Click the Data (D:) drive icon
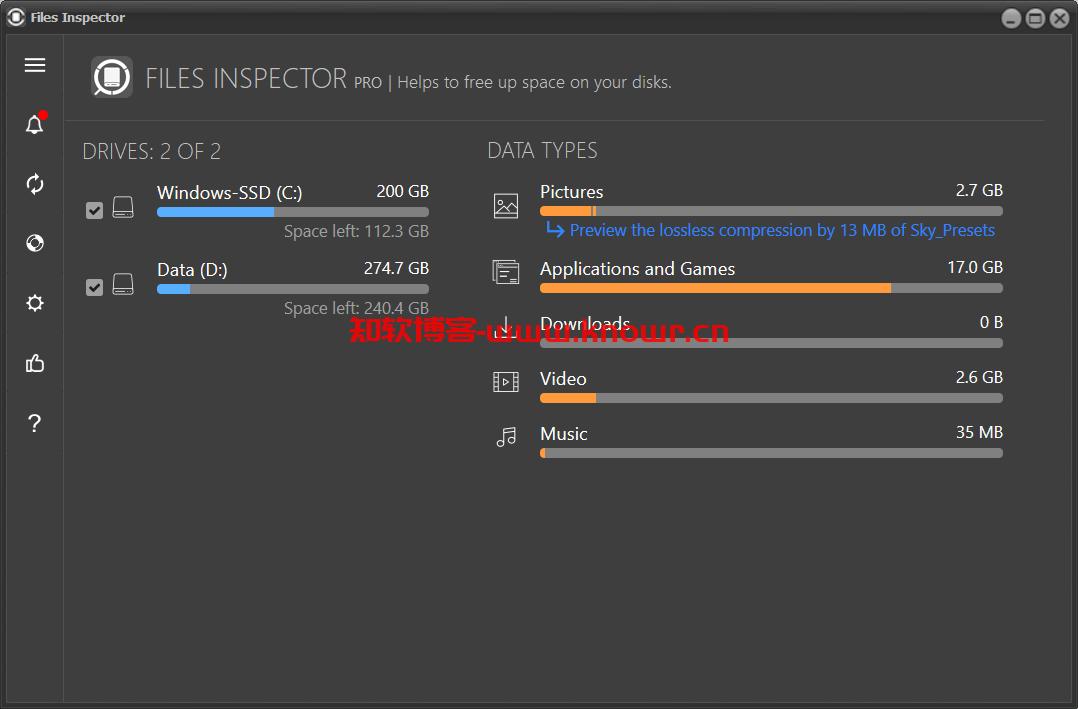 (123, 284)
